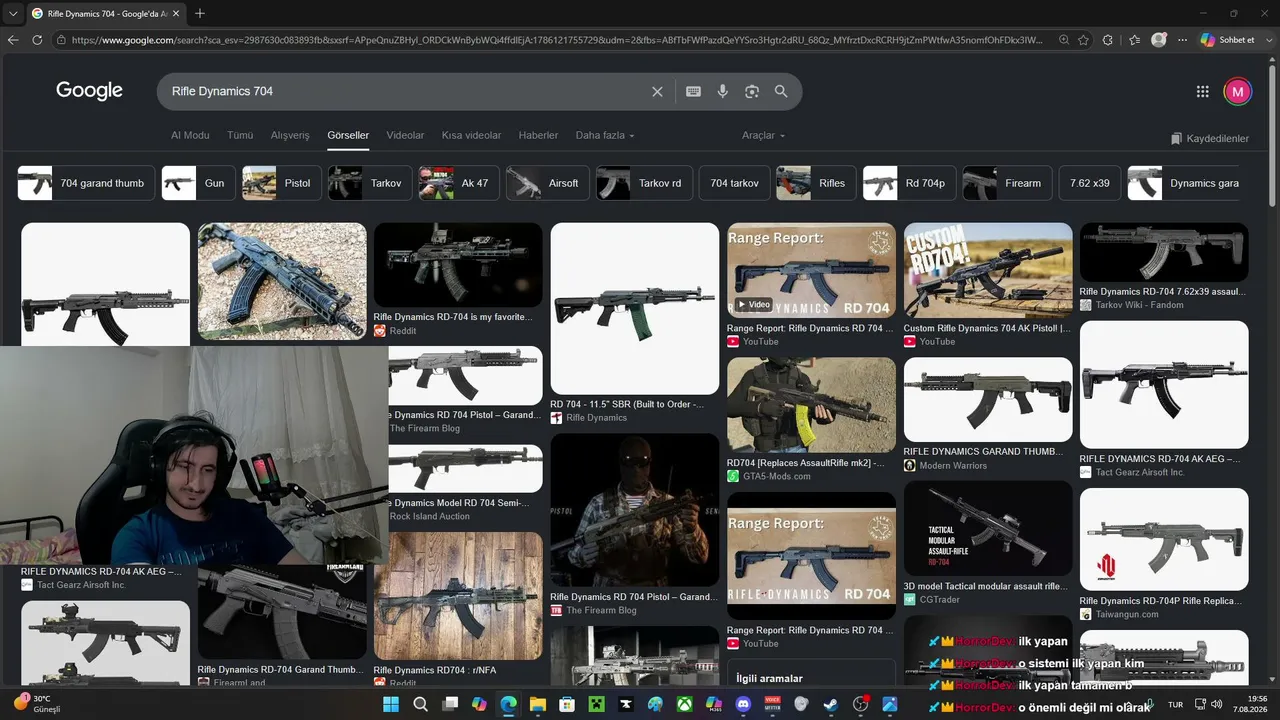Filter results by the Rd 704p chip
The image size is (1280, 720).
[x=910, y=183]
